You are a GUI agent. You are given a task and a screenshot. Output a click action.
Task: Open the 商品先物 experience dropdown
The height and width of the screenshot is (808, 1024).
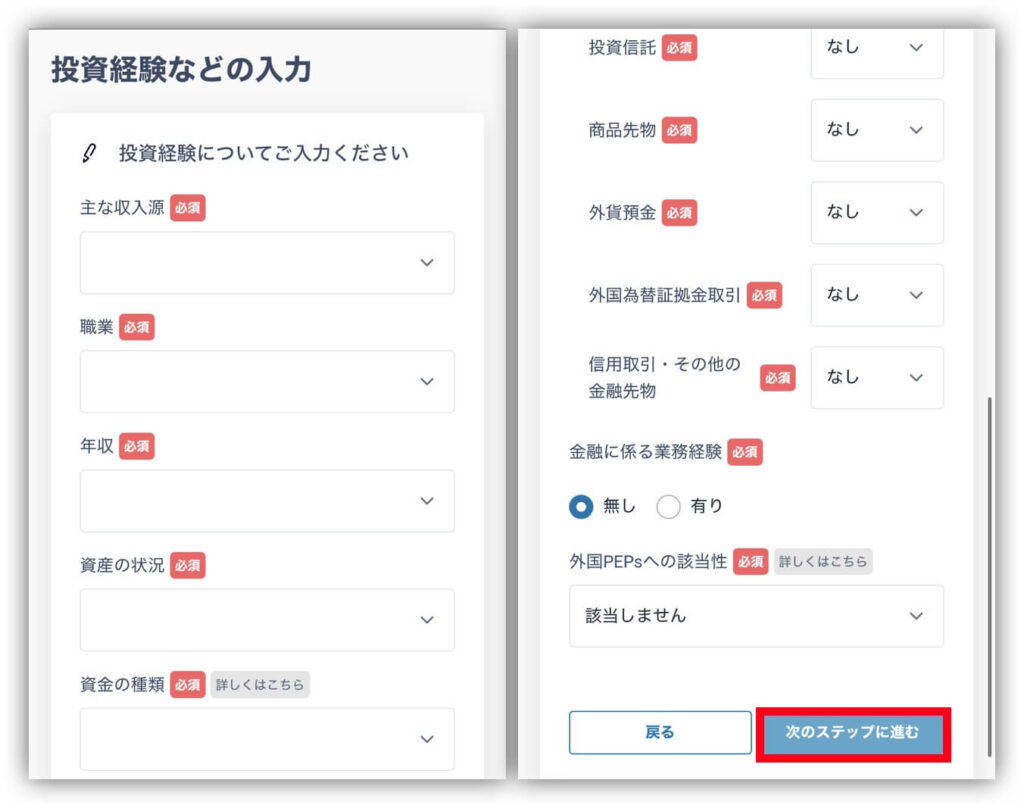pos(876,130)
